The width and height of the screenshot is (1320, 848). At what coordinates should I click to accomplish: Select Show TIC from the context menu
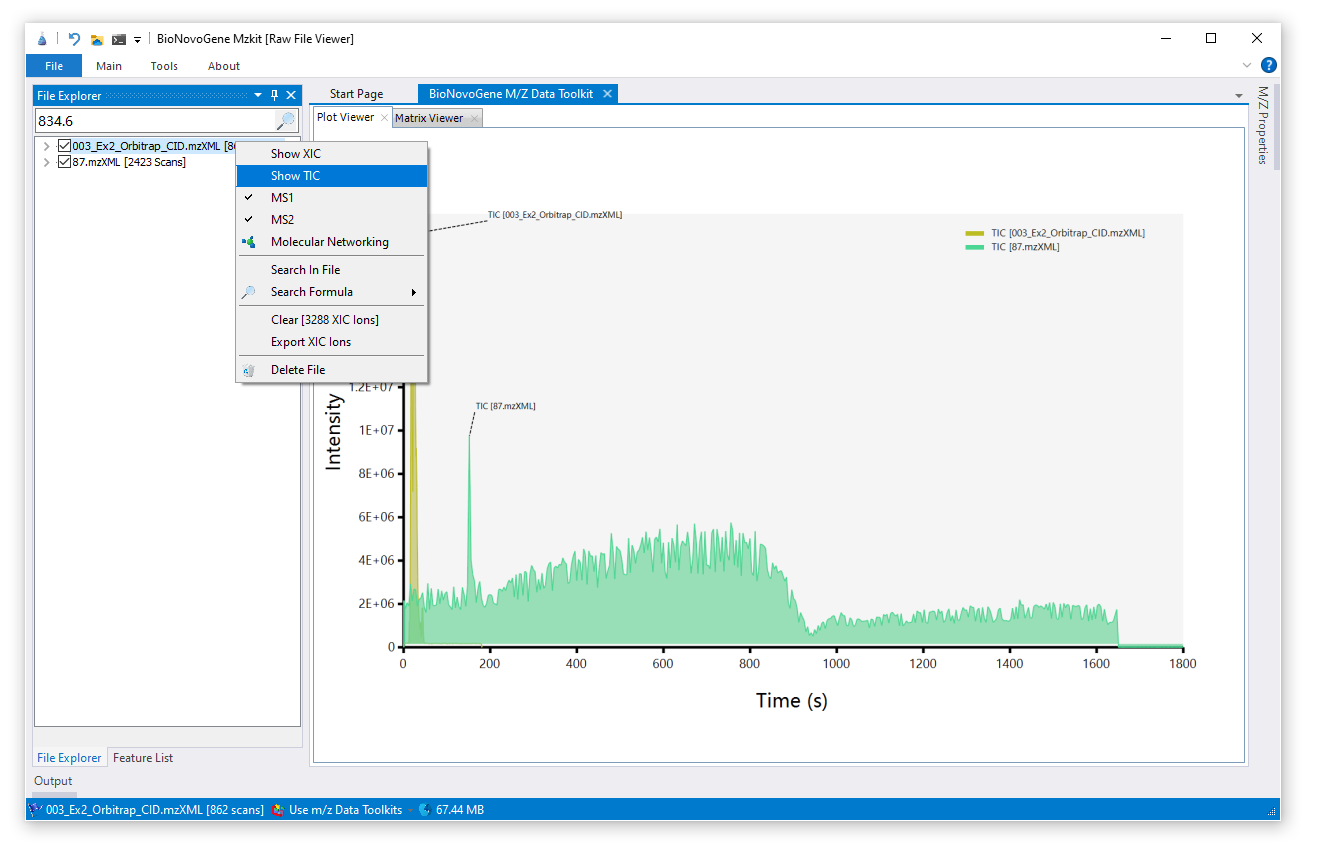(x=331, y=176)
